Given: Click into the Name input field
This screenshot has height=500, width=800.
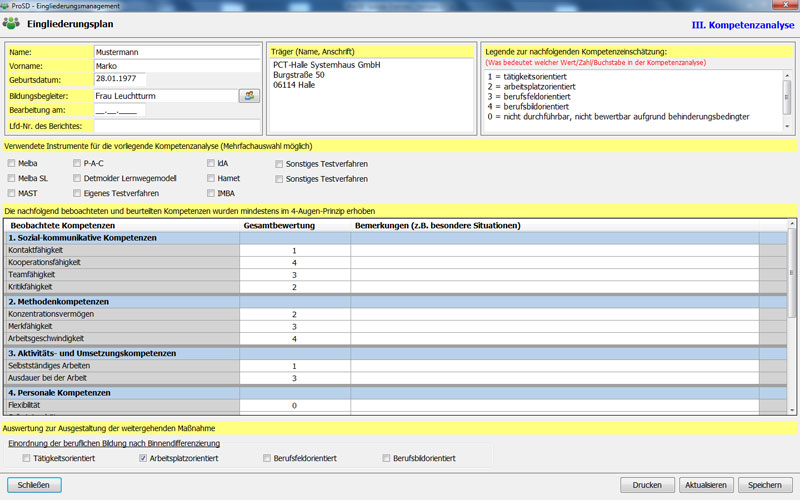Looking at the screenshot, I should click(x=176, y=51).
